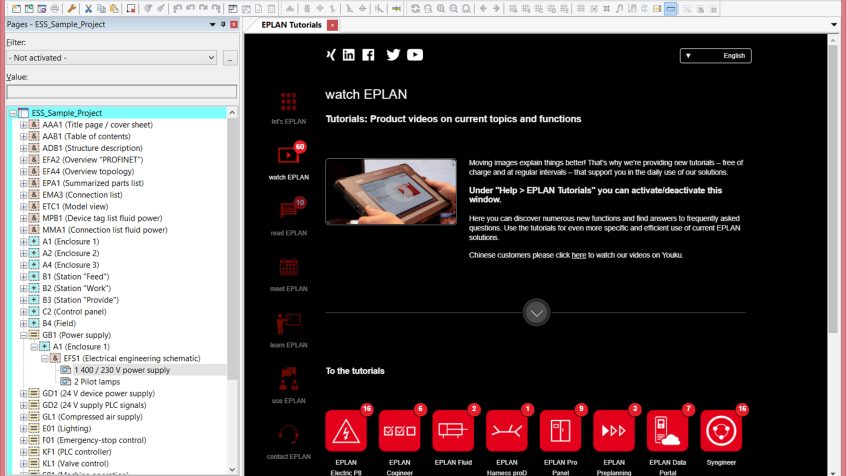Select E01 Lighting tree item

[67, 429]
